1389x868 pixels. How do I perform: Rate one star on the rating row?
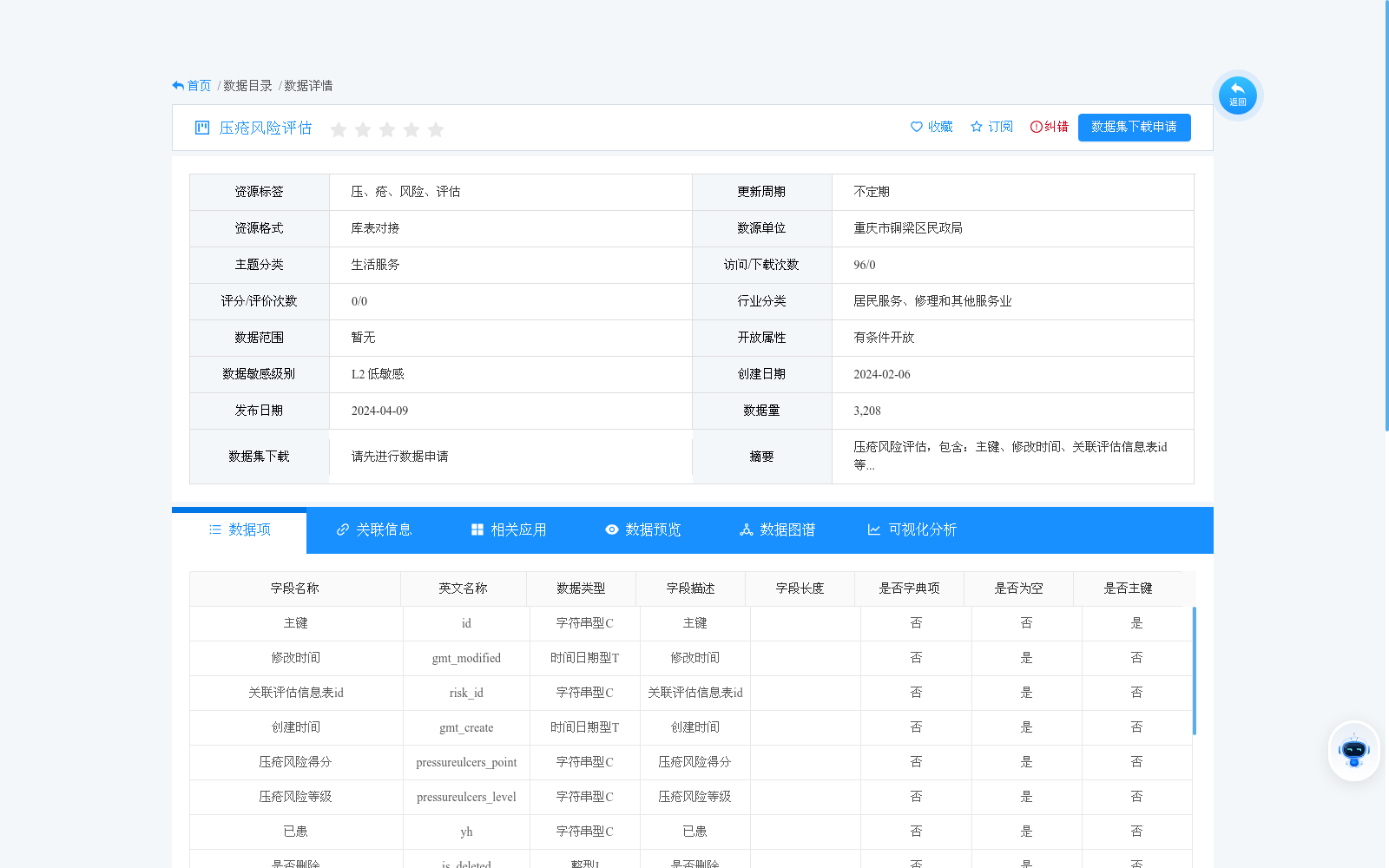coord(339,129)
